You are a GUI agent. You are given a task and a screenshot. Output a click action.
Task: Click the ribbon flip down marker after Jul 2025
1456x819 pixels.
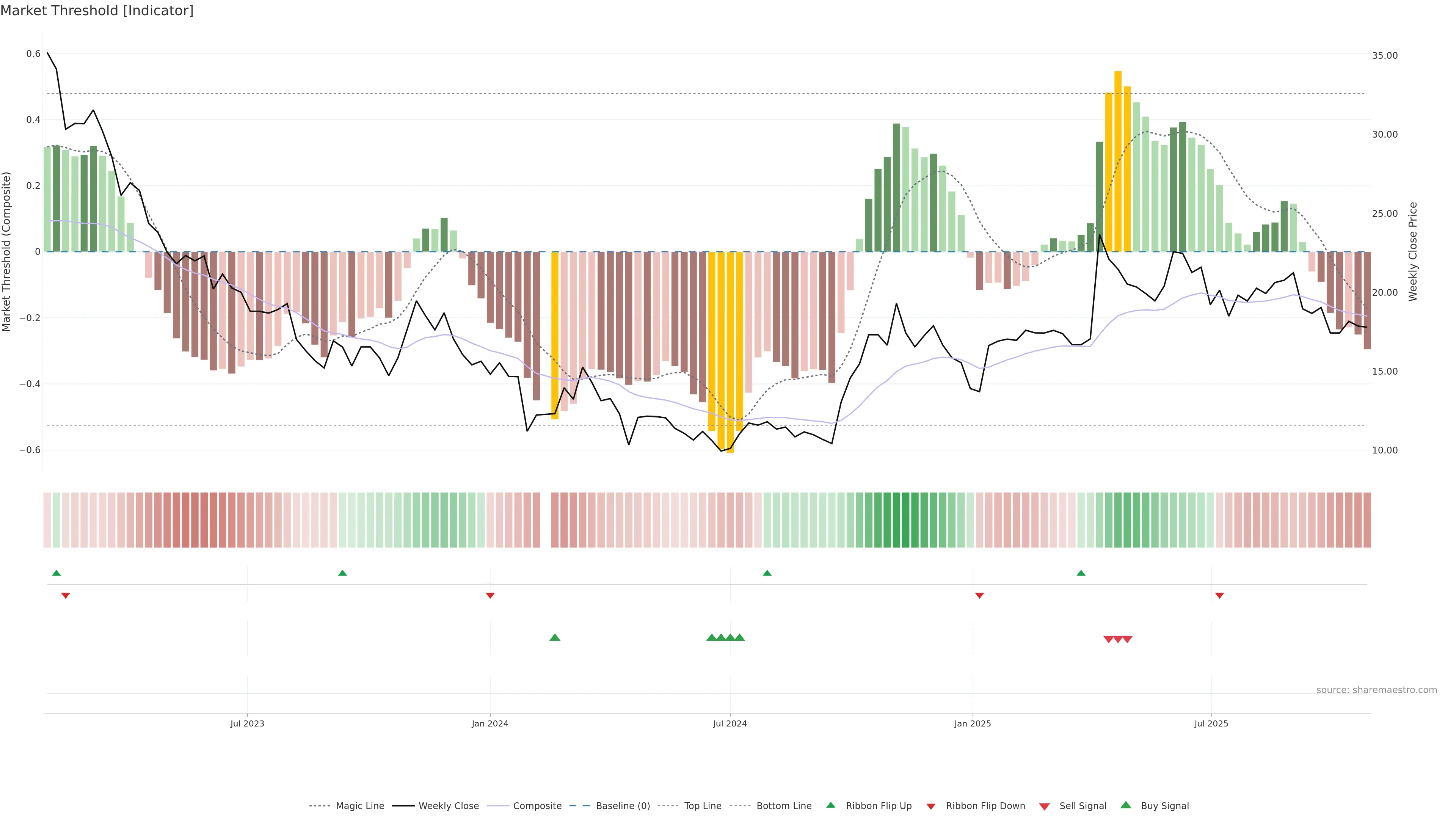point(1219,596)
